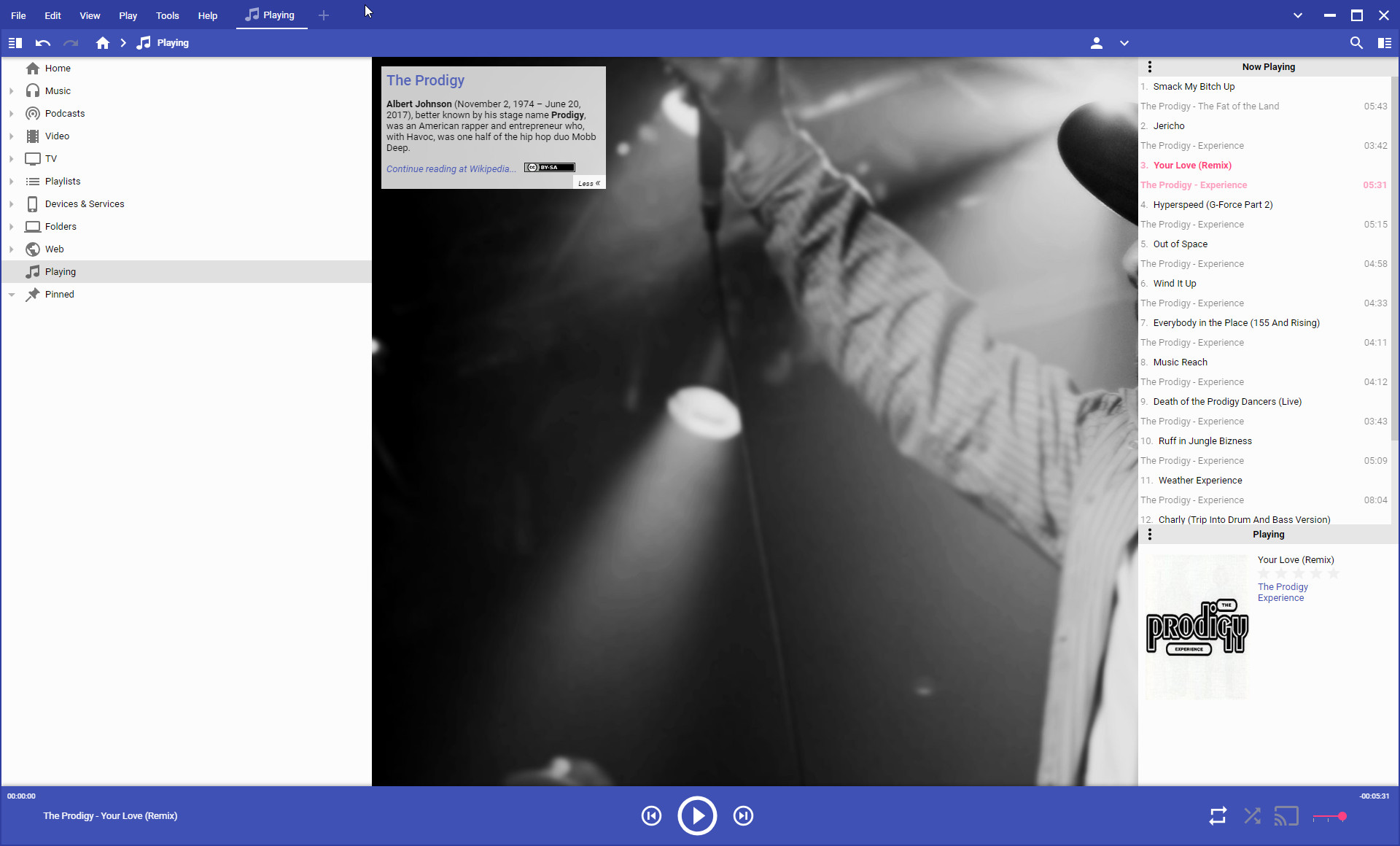Expand the Playlists tree node
This screenshot has height=846, width=1400.
point(12,182)
